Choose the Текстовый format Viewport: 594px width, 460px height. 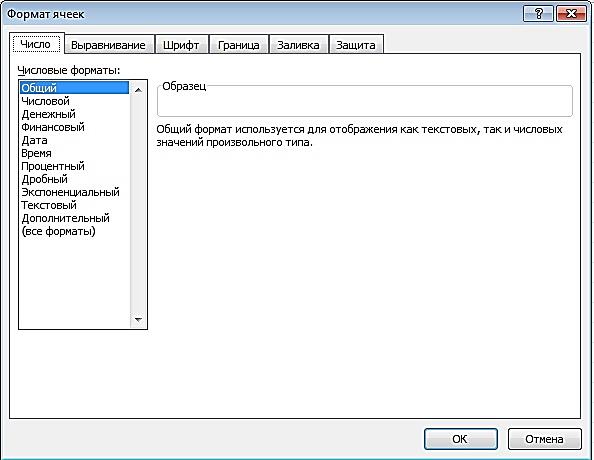74,205
